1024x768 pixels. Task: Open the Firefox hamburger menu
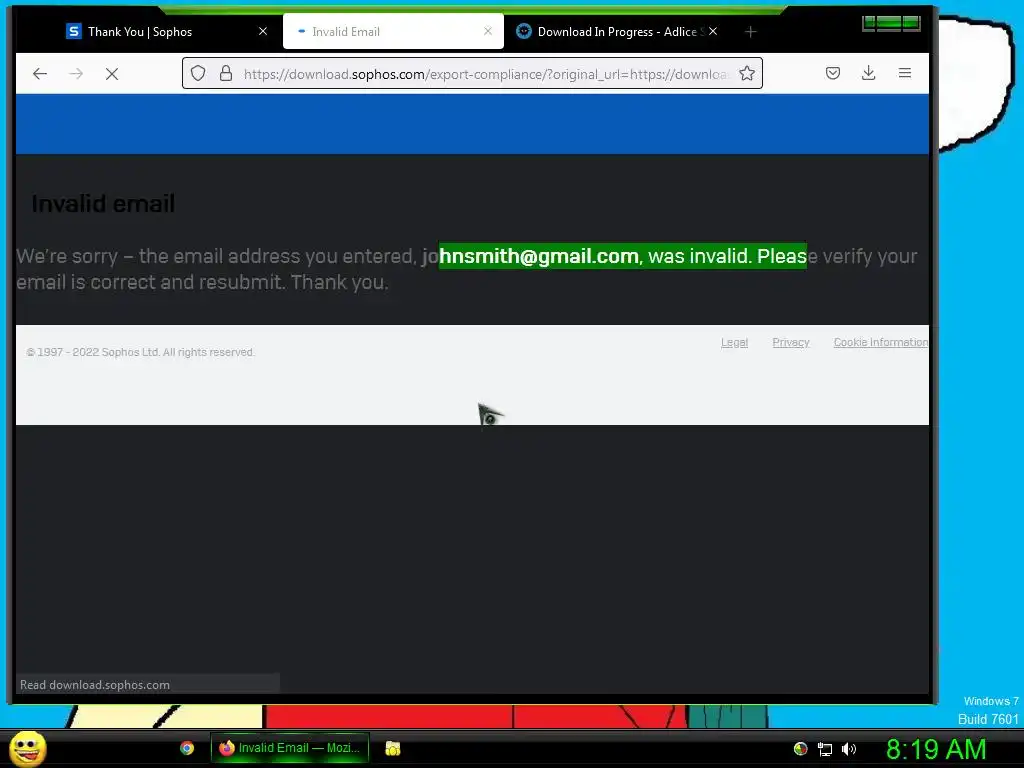pos(904,73)
